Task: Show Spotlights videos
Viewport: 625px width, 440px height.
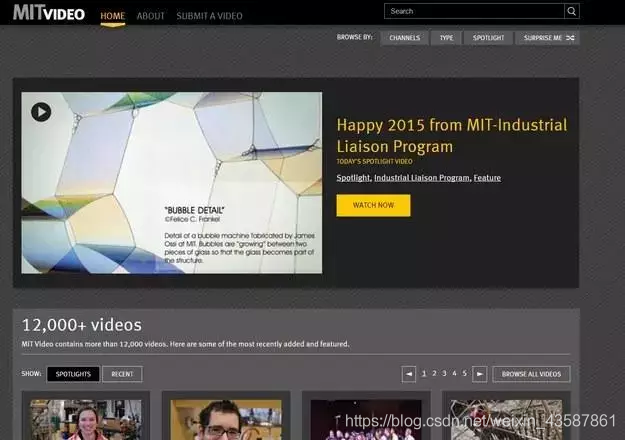Action: (73, 374)
